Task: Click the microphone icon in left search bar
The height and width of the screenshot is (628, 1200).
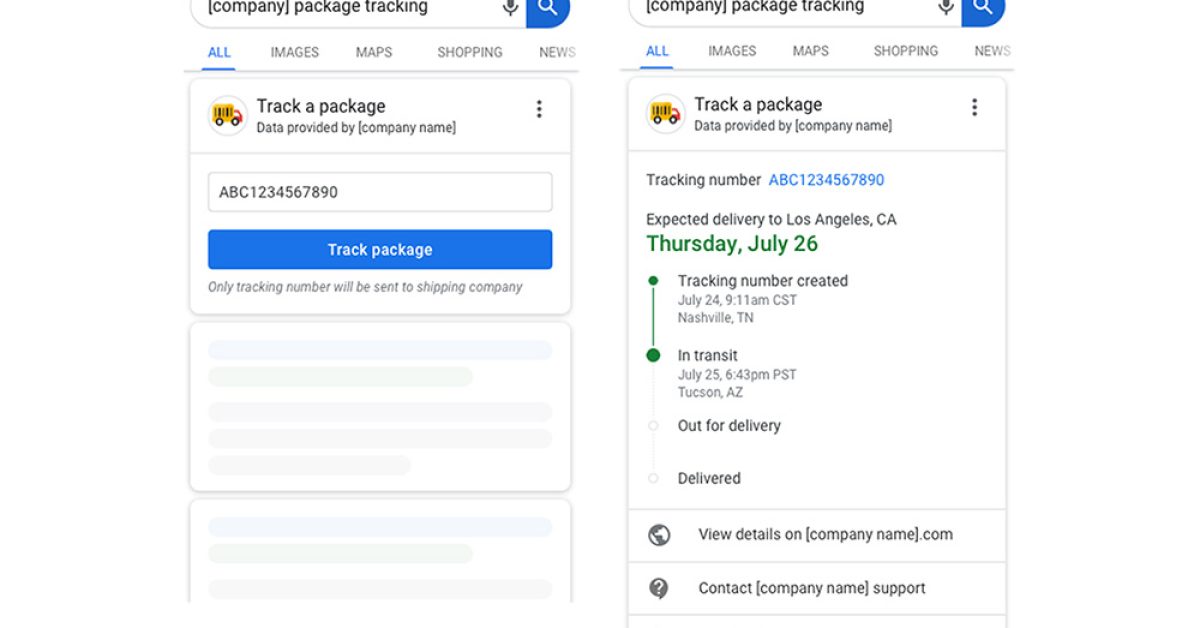Action: (x=510, y=8)
